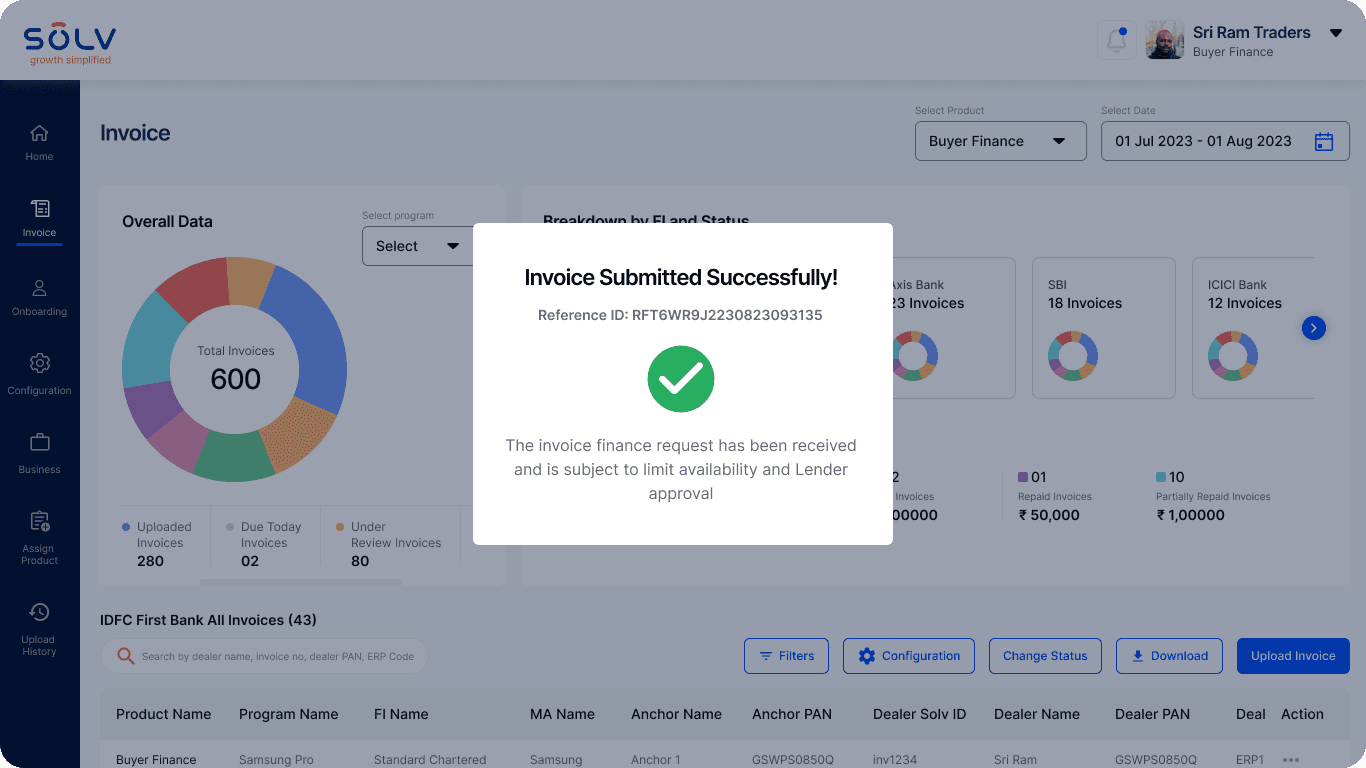Click the Dealer PAN column header
The height and width of the screenshot is (768, 1366).
1152,714
